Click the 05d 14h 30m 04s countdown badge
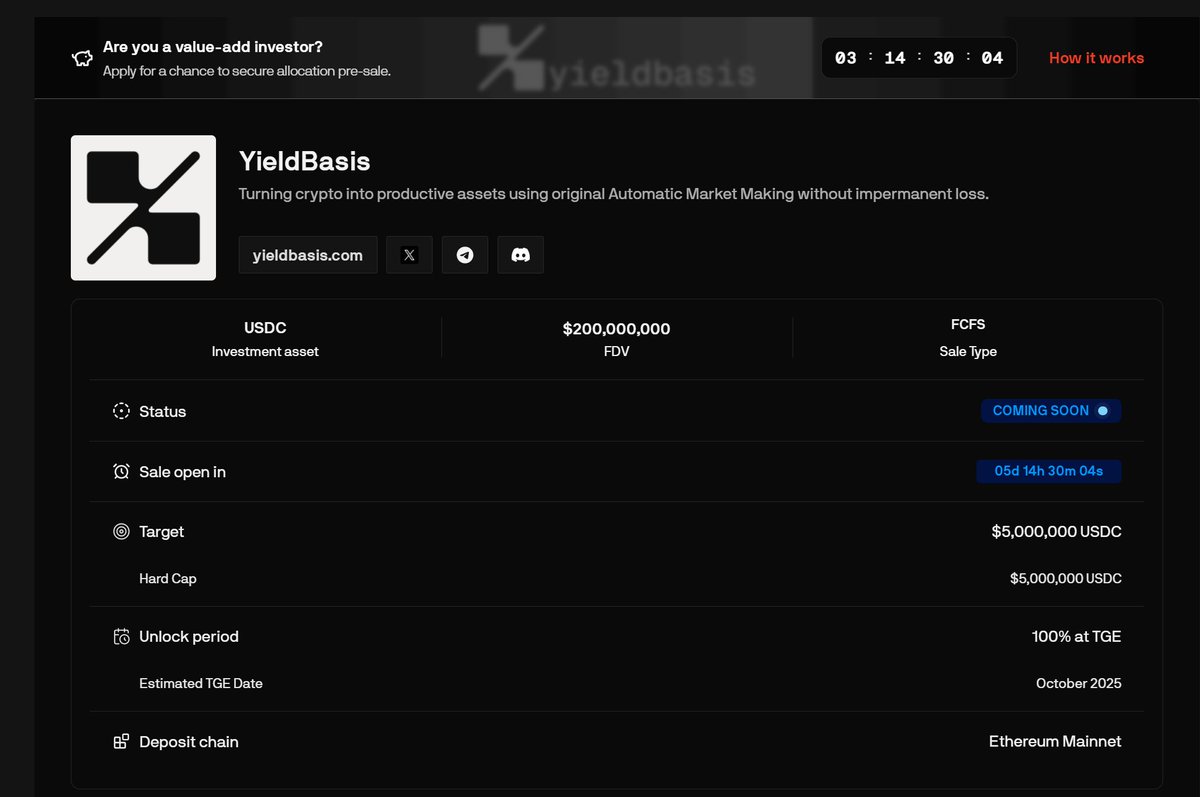Image resolution: width=1200 pixels, height=797 pixels. point(1048,471)
